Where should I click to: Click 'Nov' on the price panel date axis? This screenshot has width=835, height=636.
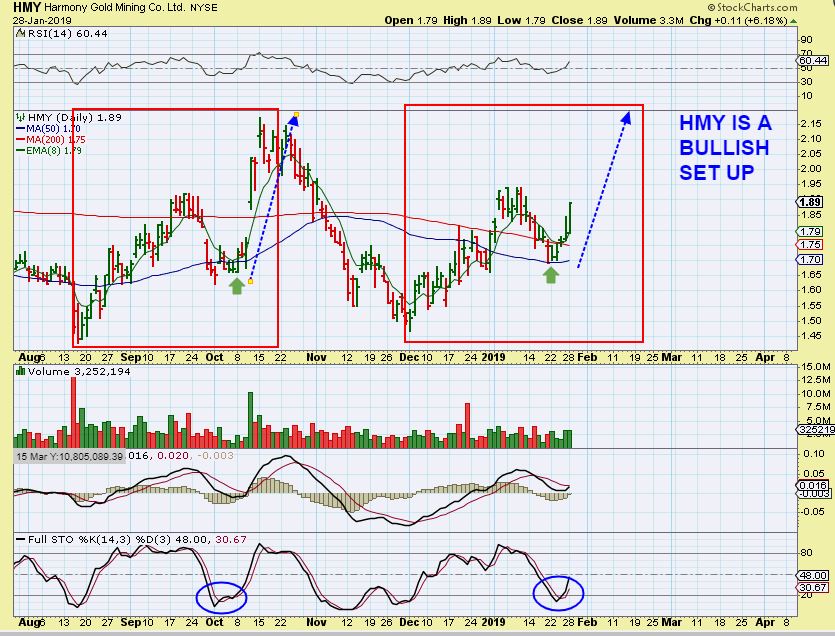click(x=316, y=357)
